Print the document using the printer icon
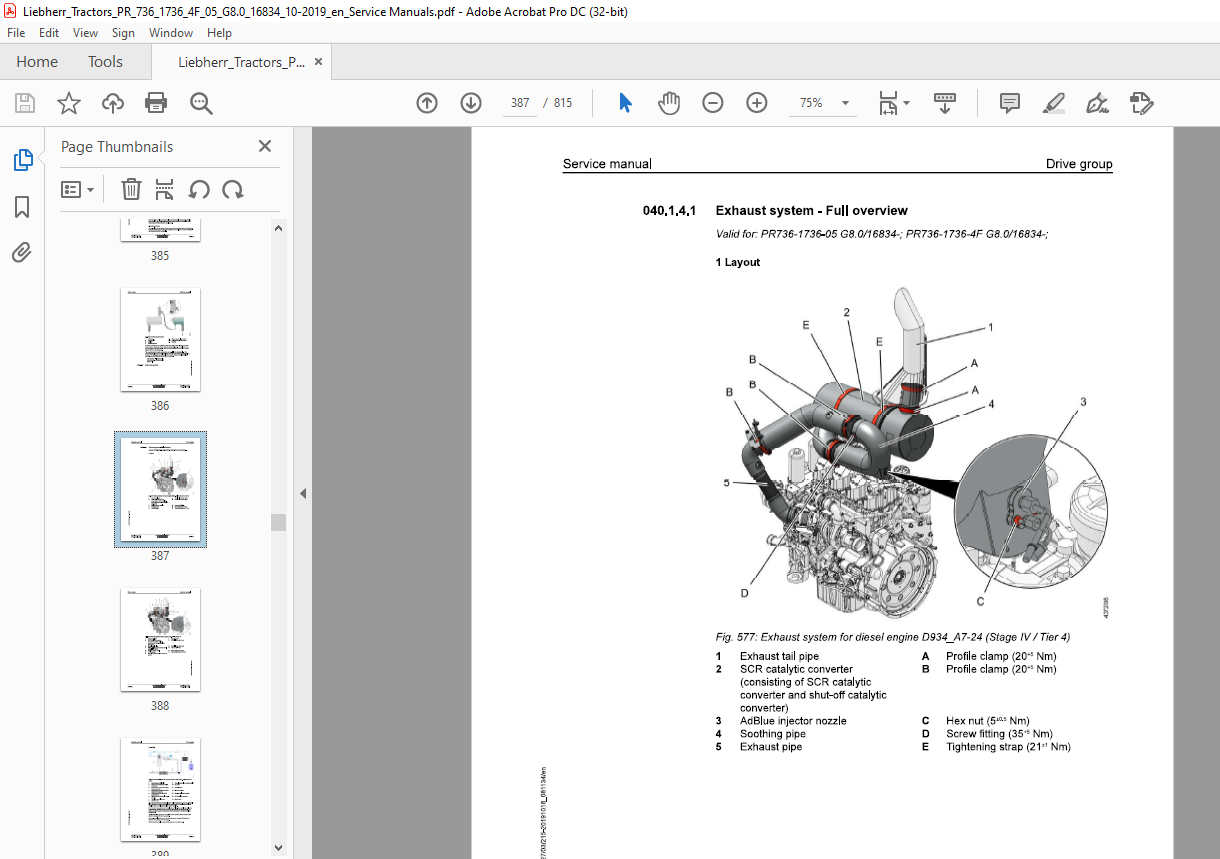The image size is (1220, 859). [156, 103]
